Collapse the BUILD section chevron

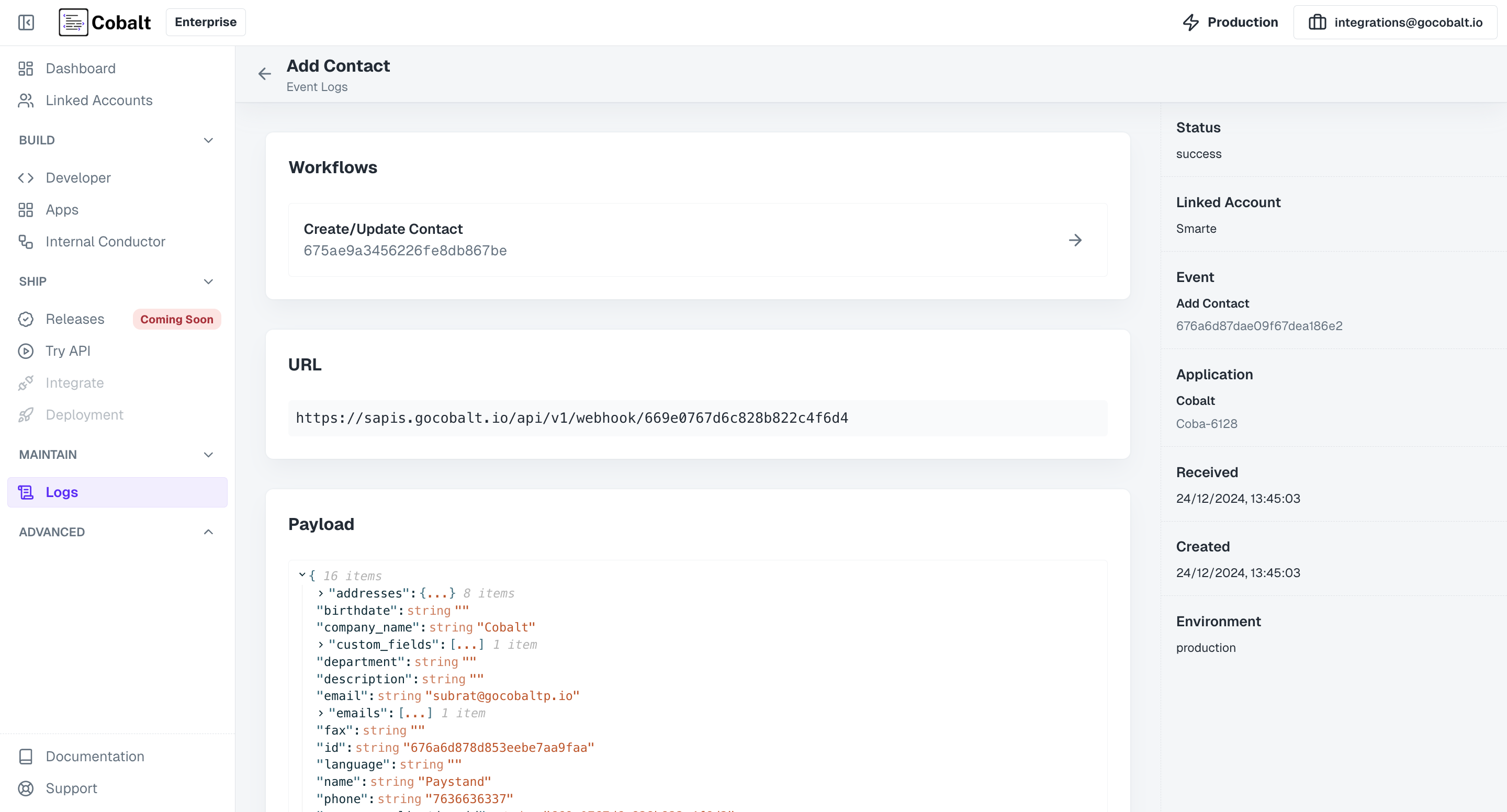tap(208, 140)
